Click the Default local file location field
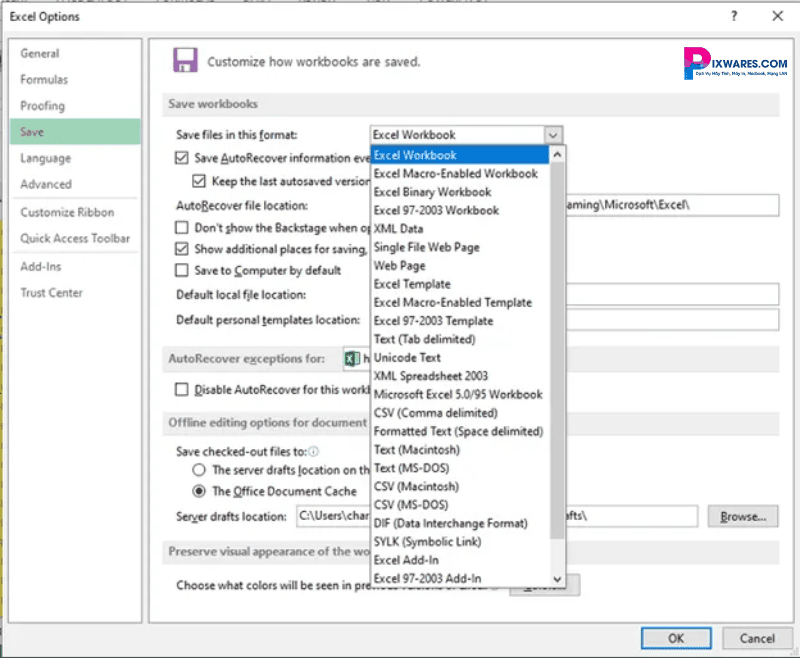 point(672,295)
